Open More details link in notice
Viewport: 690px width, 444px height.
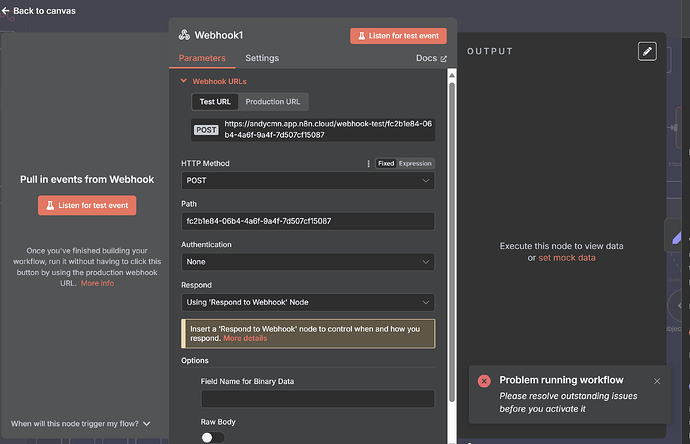[x=245, y=338]
